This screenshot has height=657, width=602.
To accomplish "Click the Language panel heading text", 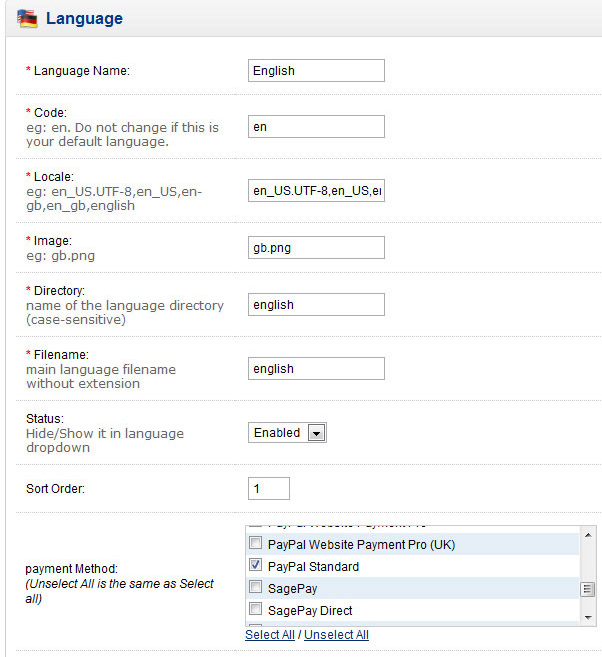I will click(x=84, y=18).
